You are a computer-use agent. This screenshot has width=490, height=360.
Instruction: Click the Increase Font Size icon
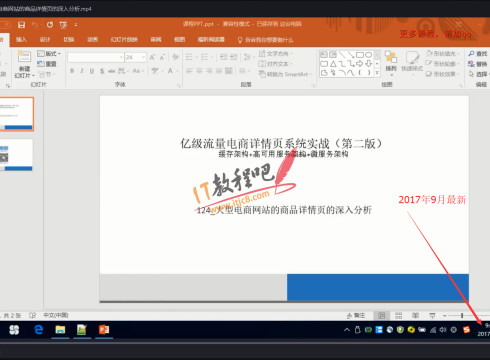pos(152,58)
